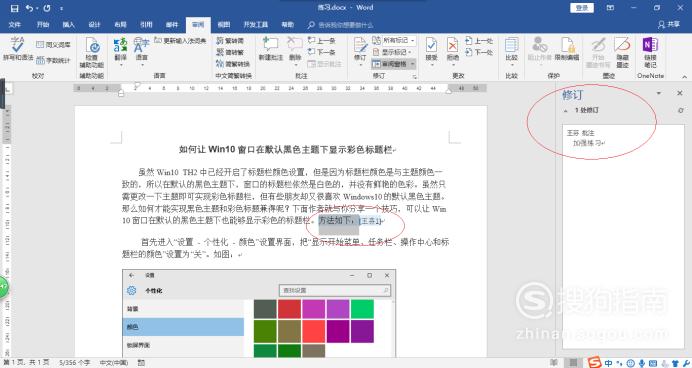Viewport: 692px width, 368px height.
Task: Go to Previous change (上一处)
Action: [x=479, y=41]
